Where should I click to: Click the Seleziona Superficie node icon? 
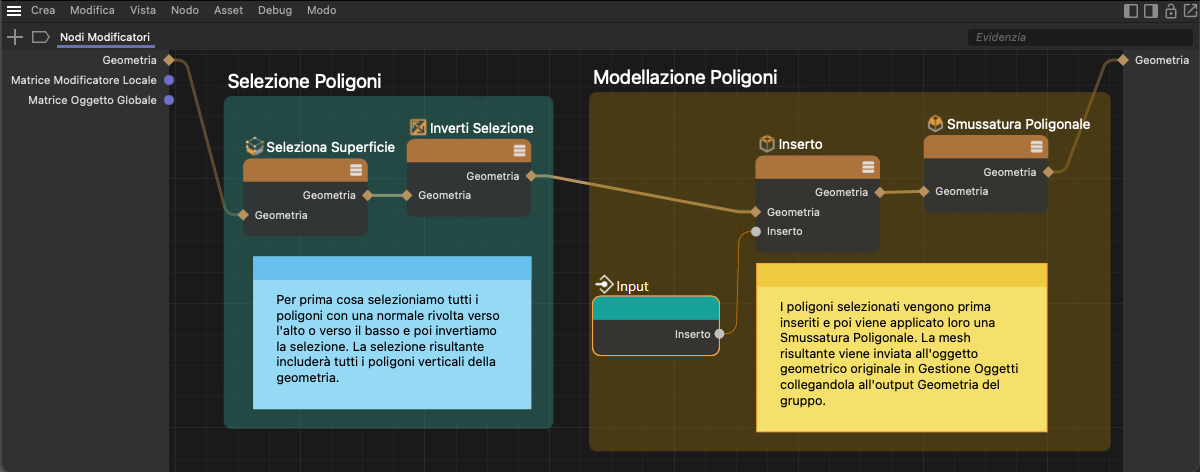coord(254,147)
